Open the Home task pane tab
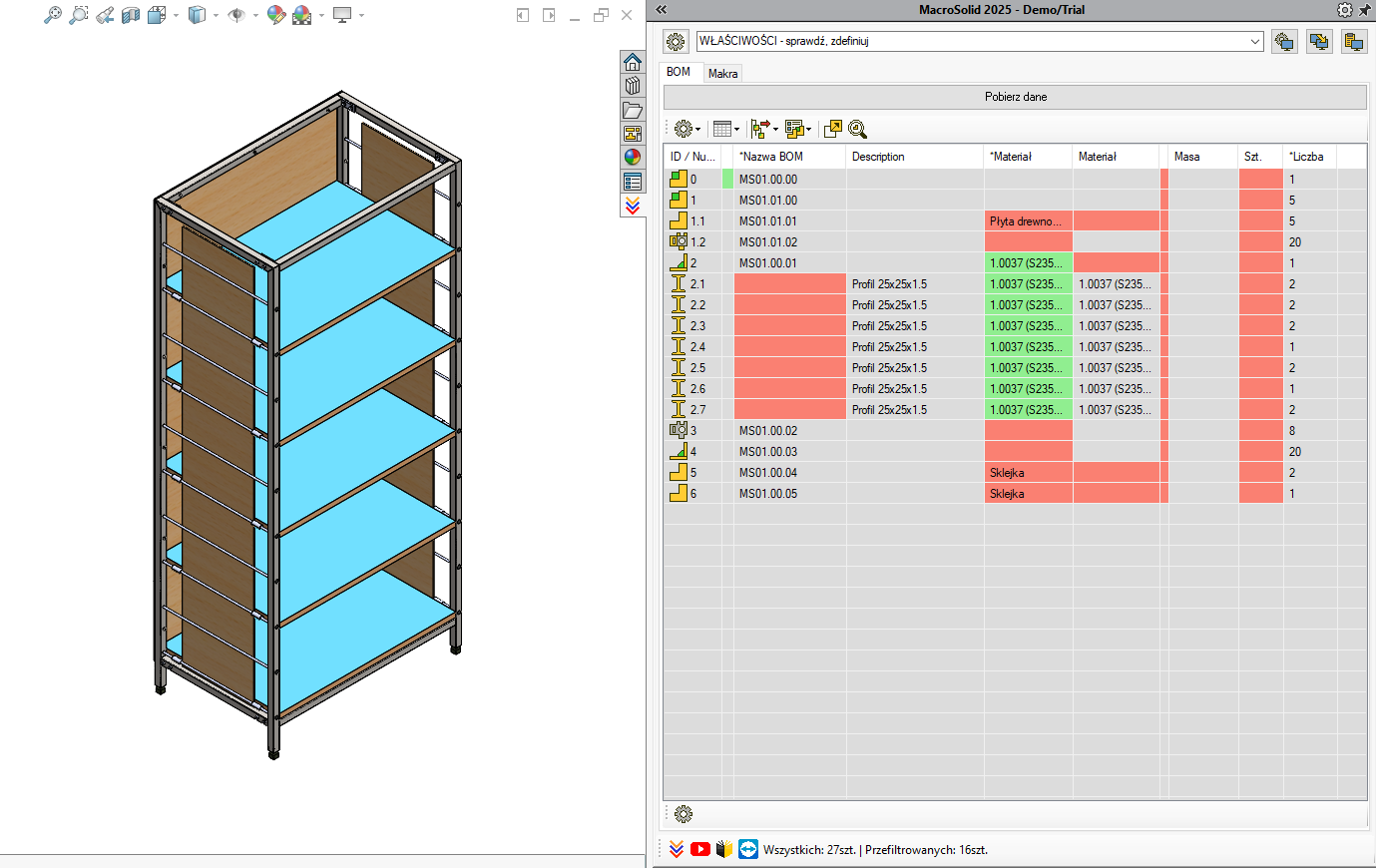Screen dimensions: 1376x868 tap(633, 62)
